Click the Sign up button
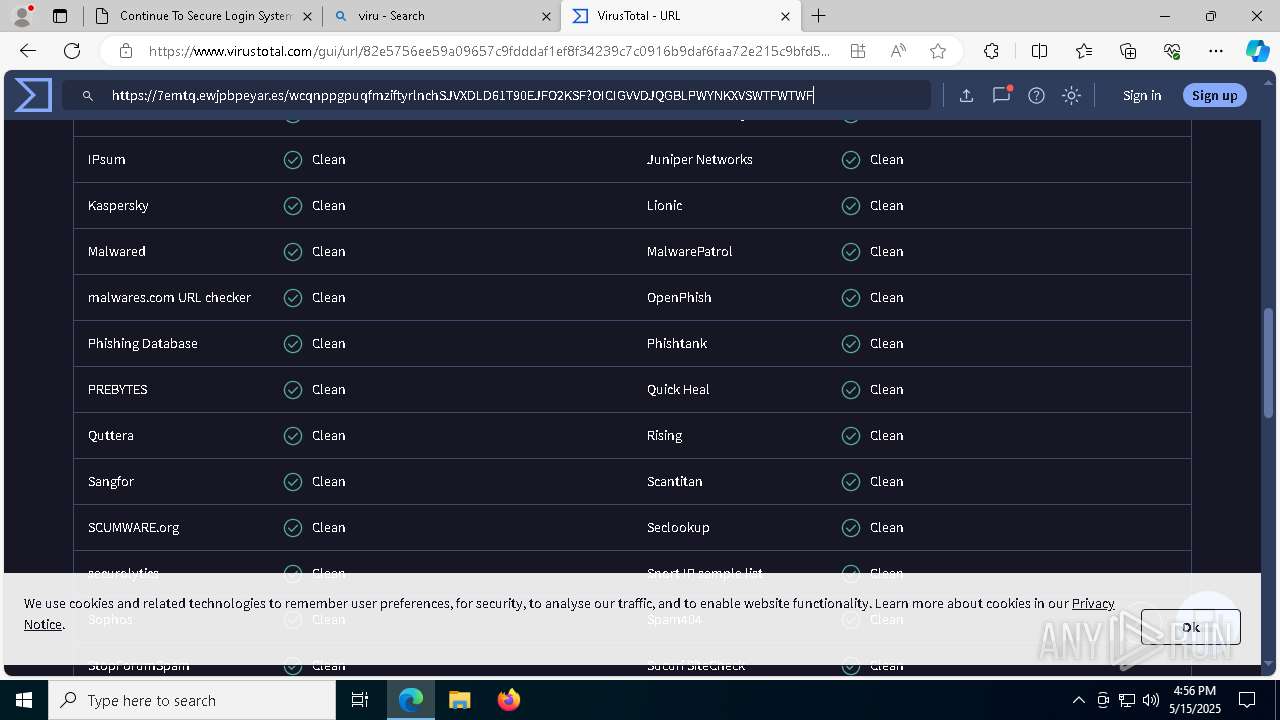 click(x=1214, y=96)
